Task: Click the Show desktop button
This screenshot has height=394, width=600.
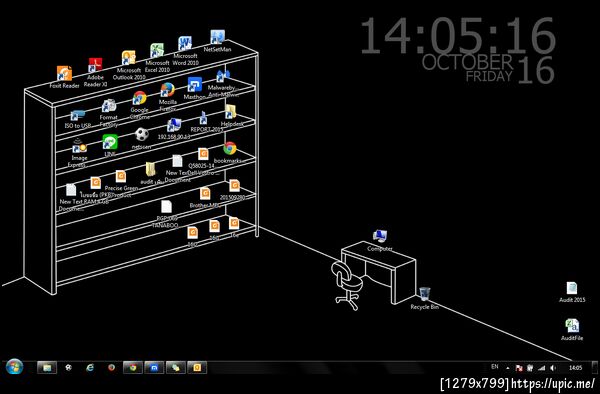Action: click(x=595, y=368)
